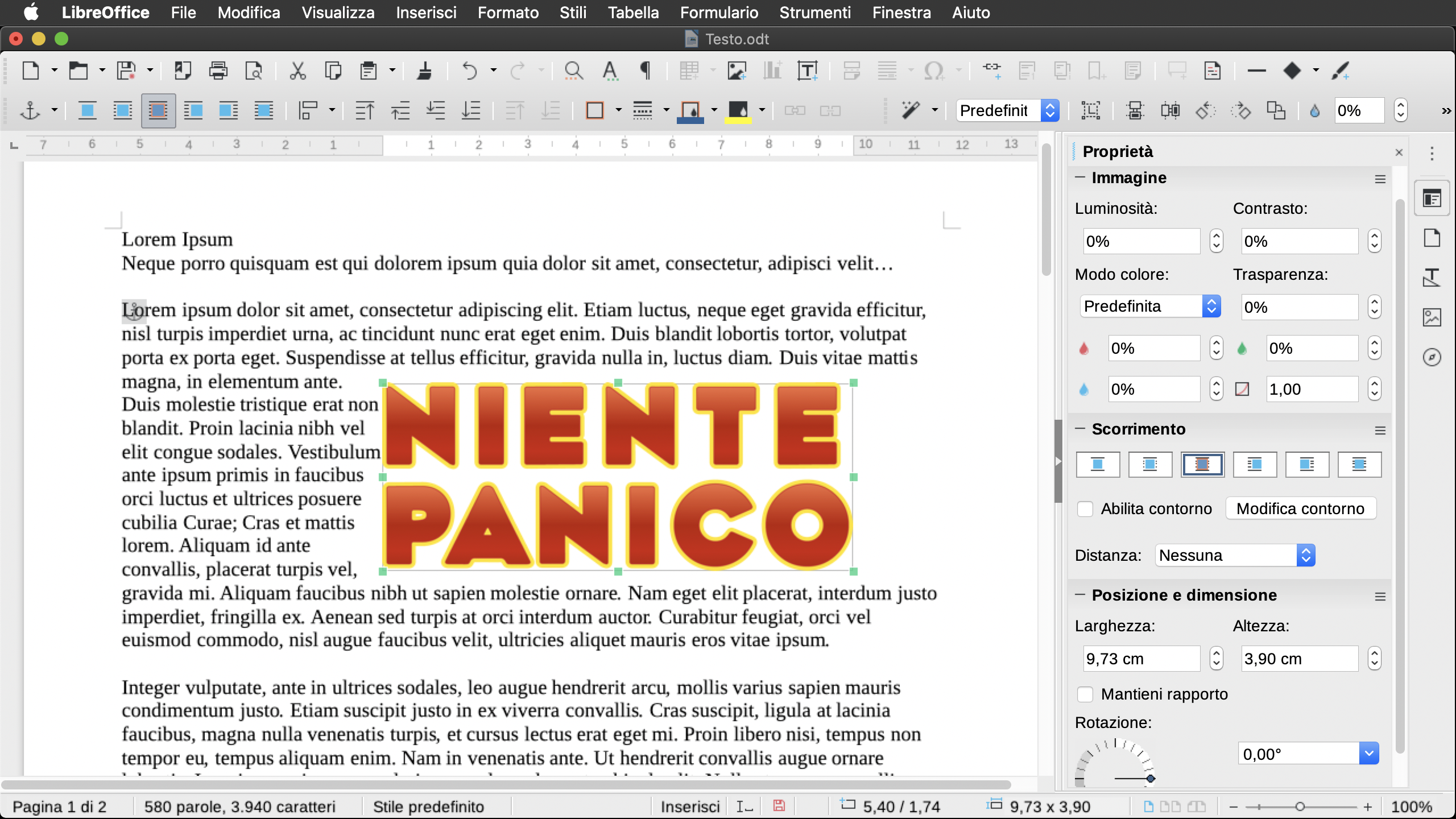Click the zoom slider in the status bar

[x=1300, y=806]
